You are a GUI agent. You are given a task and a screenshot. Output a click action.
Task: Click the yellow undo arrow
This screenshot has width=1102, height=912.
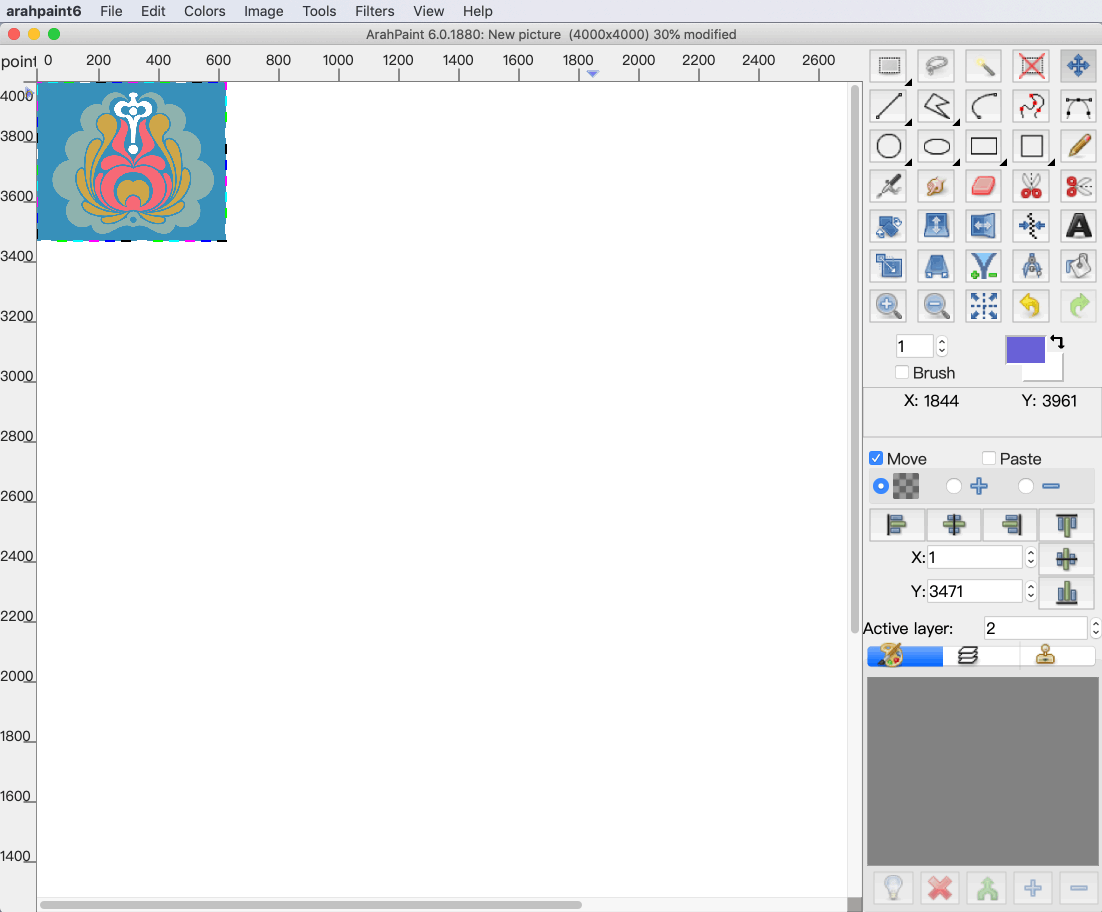point(1031,306)
